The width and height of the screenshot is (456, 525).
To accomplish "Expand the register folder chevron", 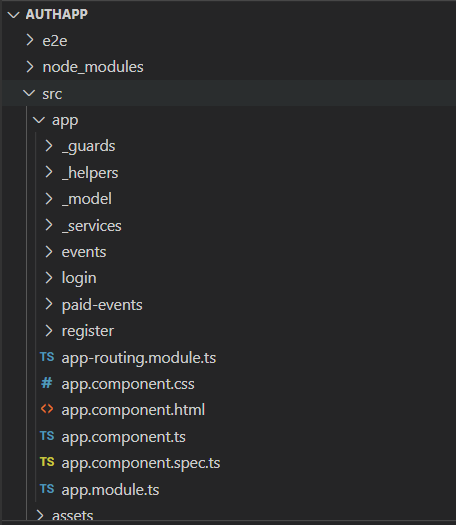I will 49,330.
